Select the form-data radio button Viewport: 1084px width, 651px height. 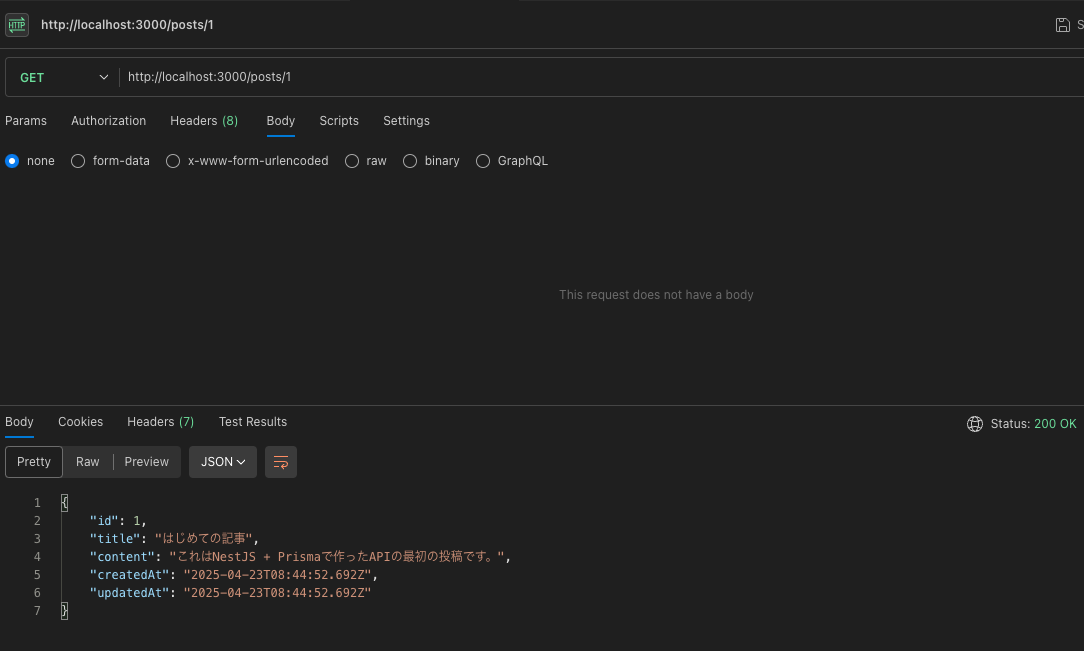[x=78, y=161]
